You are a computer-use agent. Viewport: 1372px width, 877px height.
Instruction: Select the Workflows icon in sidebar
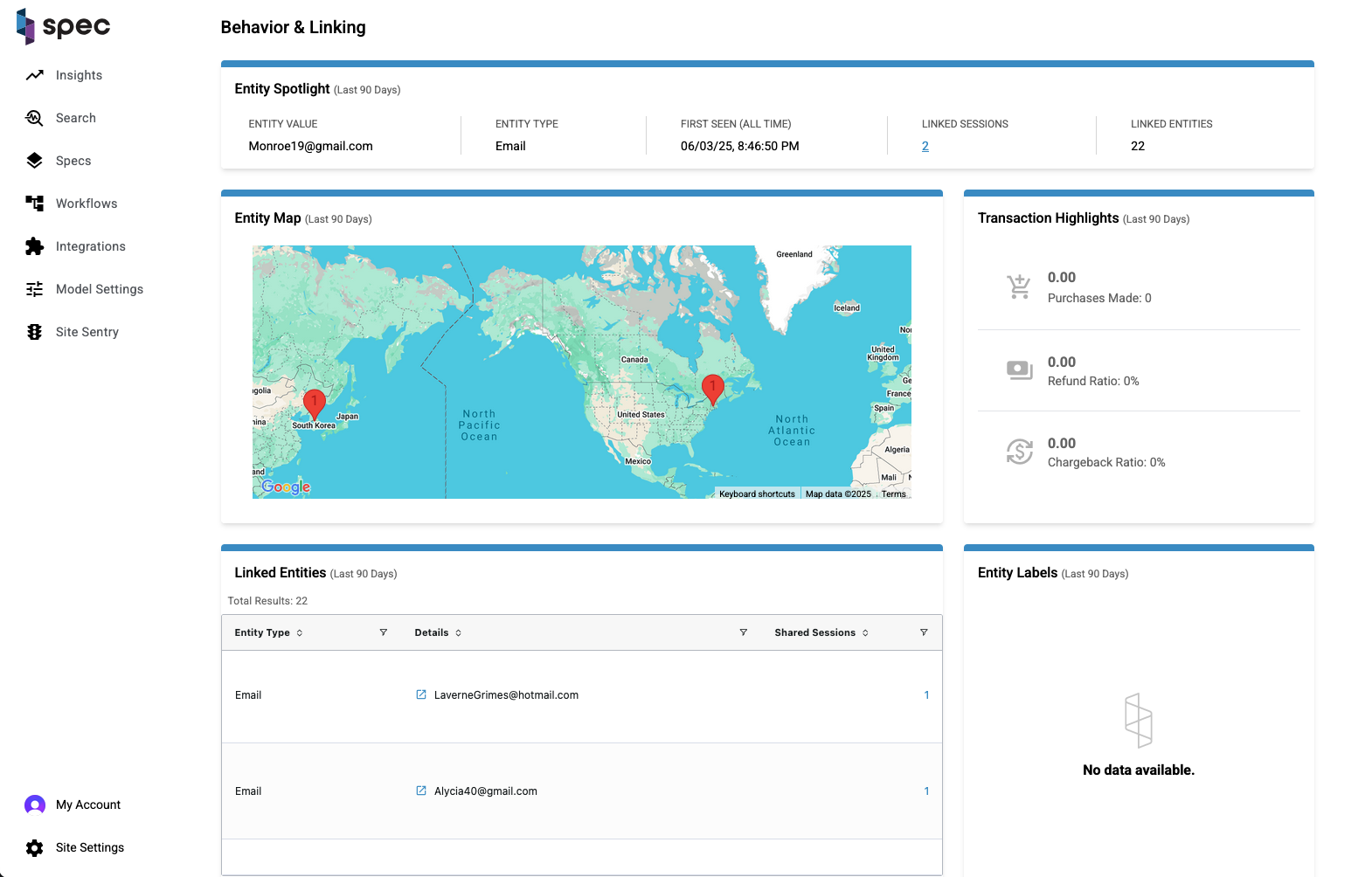click(35, 204)
